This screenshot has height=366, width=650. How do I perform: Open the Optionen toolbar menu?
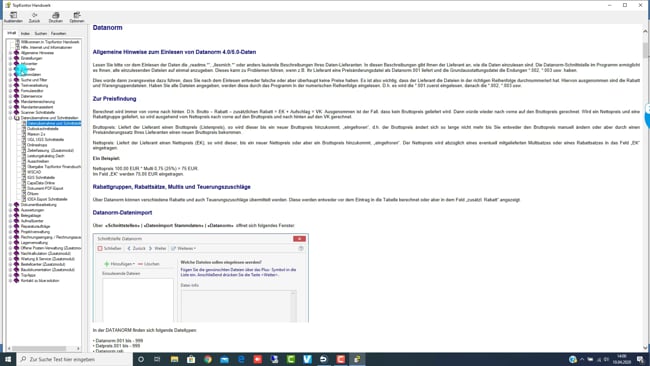pos(77,17)
